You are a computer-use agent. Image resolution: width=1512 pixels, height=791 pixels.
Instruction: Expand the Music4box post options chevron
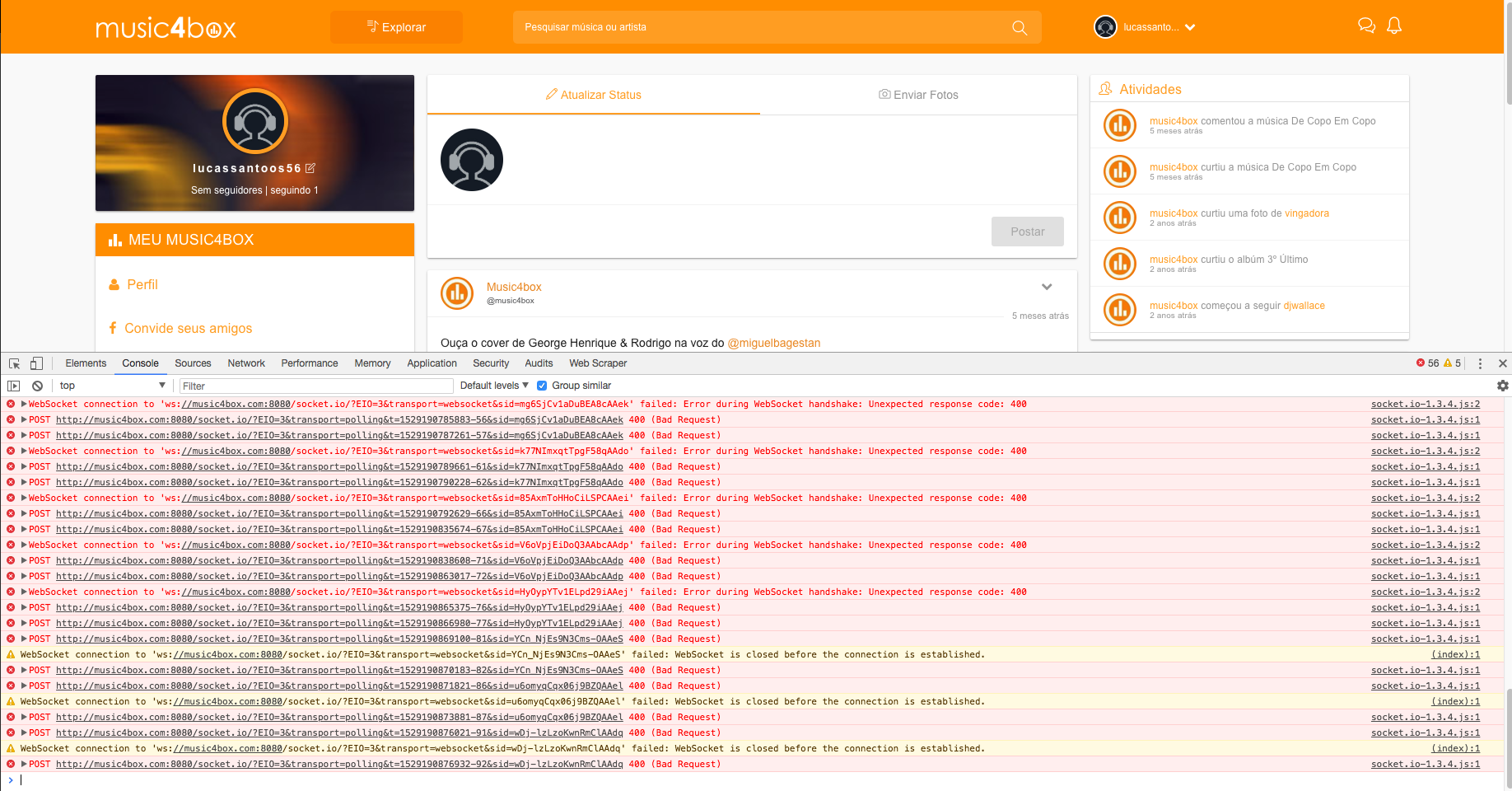pyautogui.click(x=1047, y=287)
